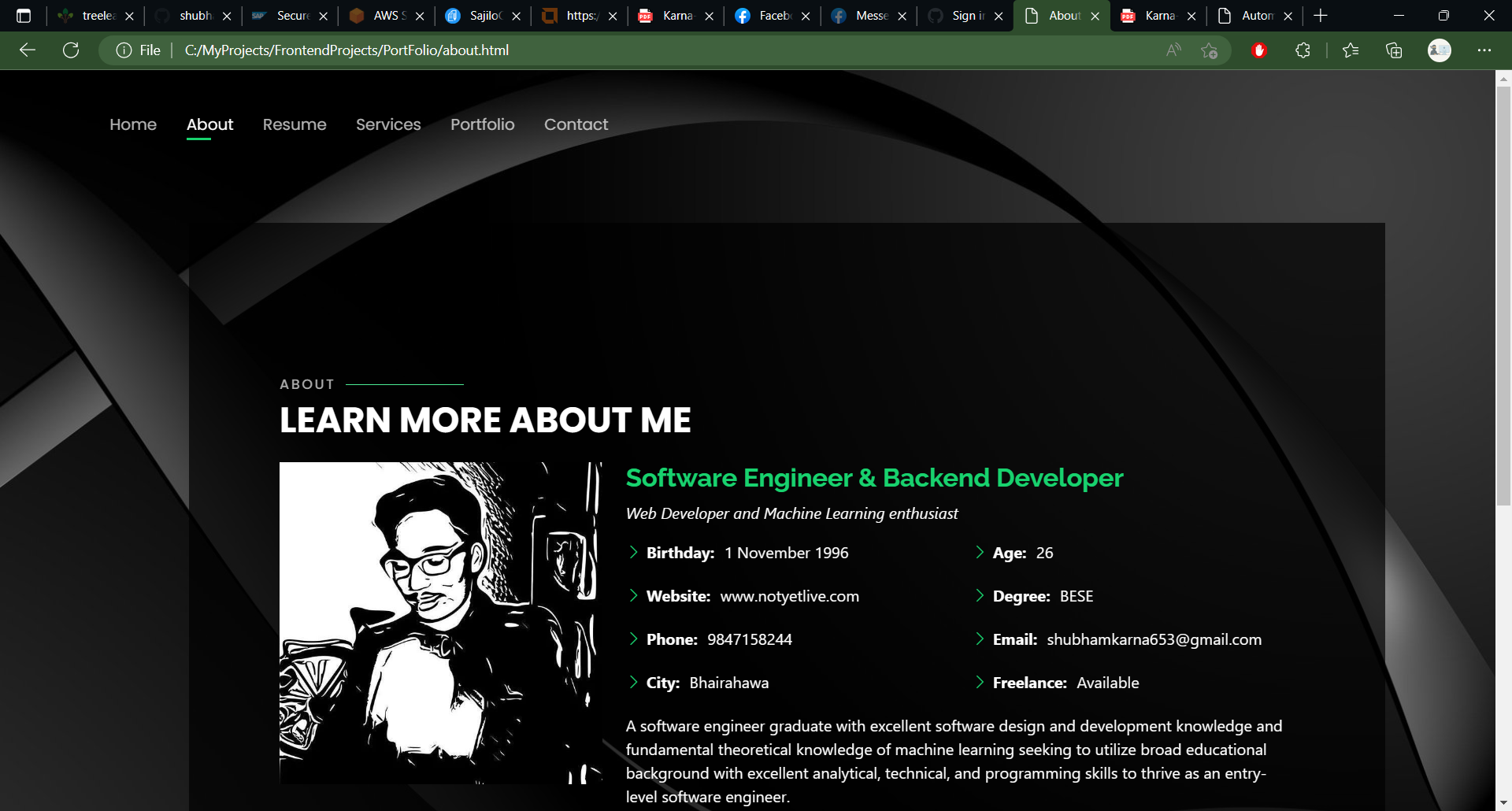Open the Read aloud icon in address bar
The height and width of the screenshot is (811, 1512).
[x=1173, y=50]
